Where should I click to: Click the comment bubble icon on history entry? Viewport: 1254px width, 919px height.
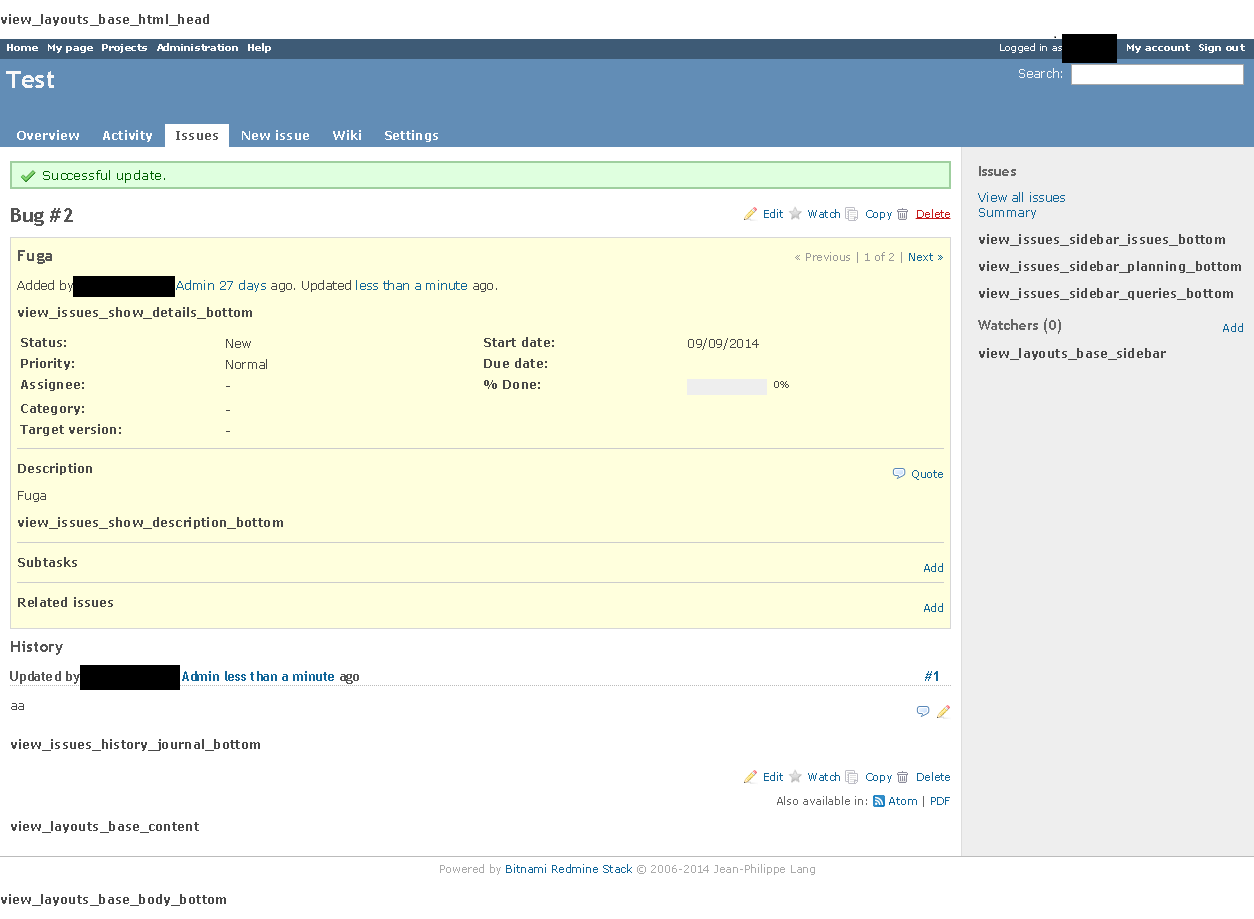[922, 711]
